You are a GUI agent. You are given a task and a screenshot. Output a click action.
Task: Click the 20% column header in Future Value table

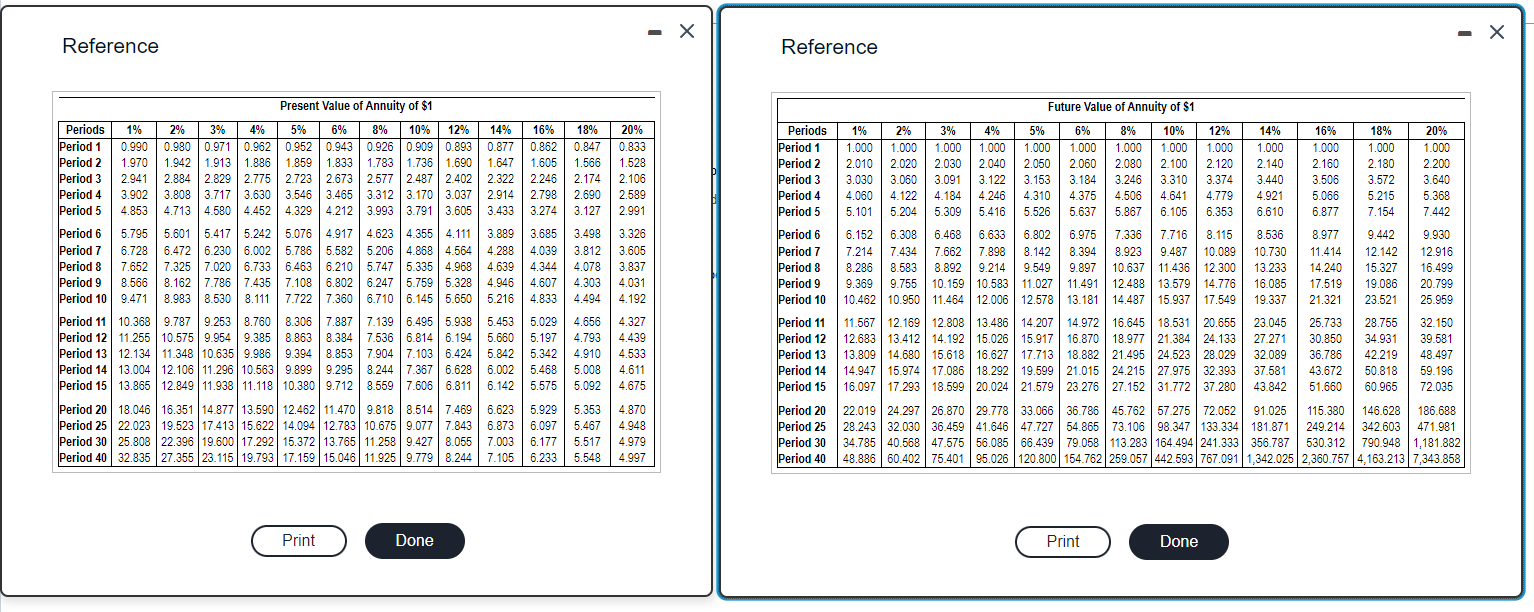coord(1436,130)
